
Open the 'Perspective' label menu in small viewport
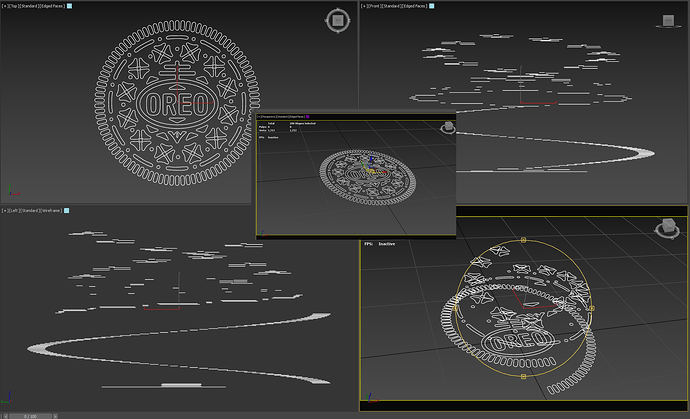click(269, 117)
